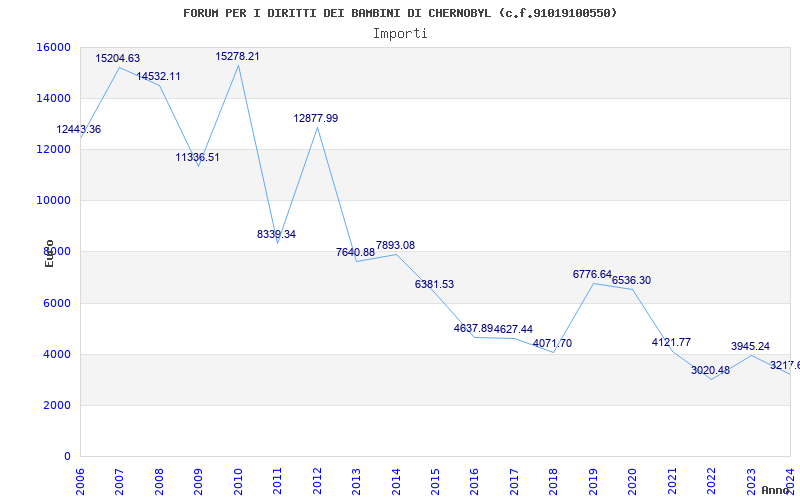Click y-axis tick 0

pos(67,457)
